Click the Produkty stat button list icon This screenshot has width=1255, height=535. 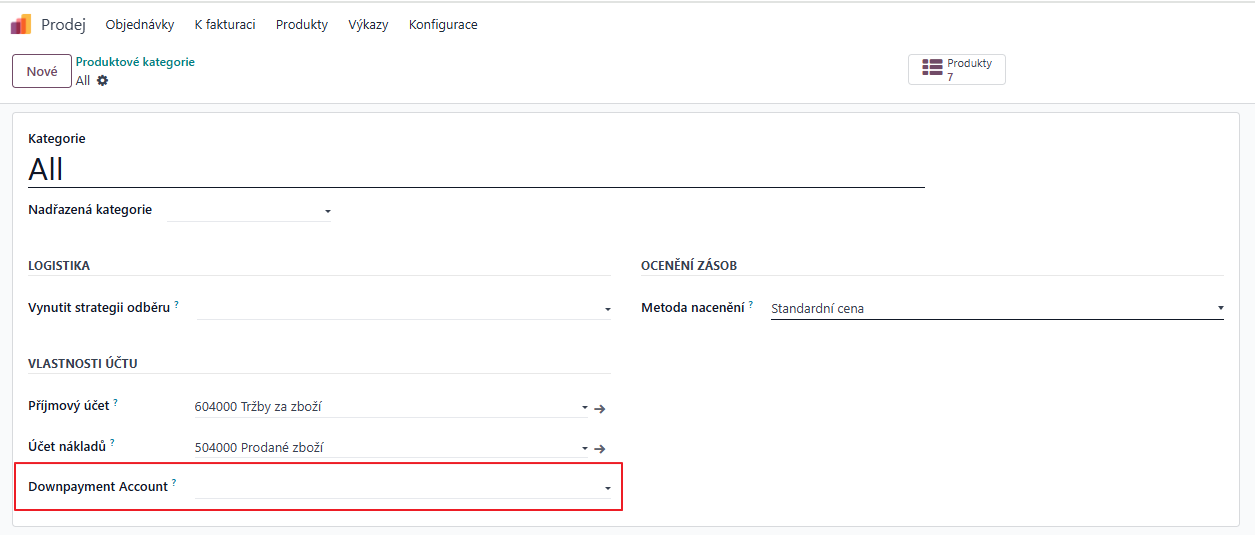click(933, 68)
